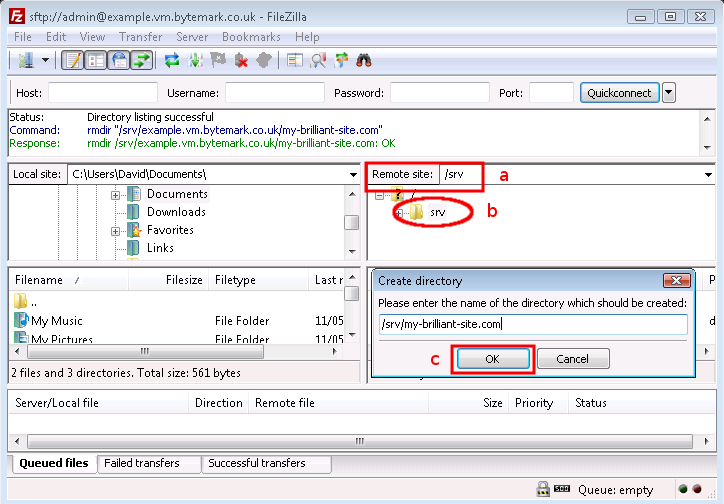Open the Help menu
This screenshot has height=504, width=724.
(307, 37)
